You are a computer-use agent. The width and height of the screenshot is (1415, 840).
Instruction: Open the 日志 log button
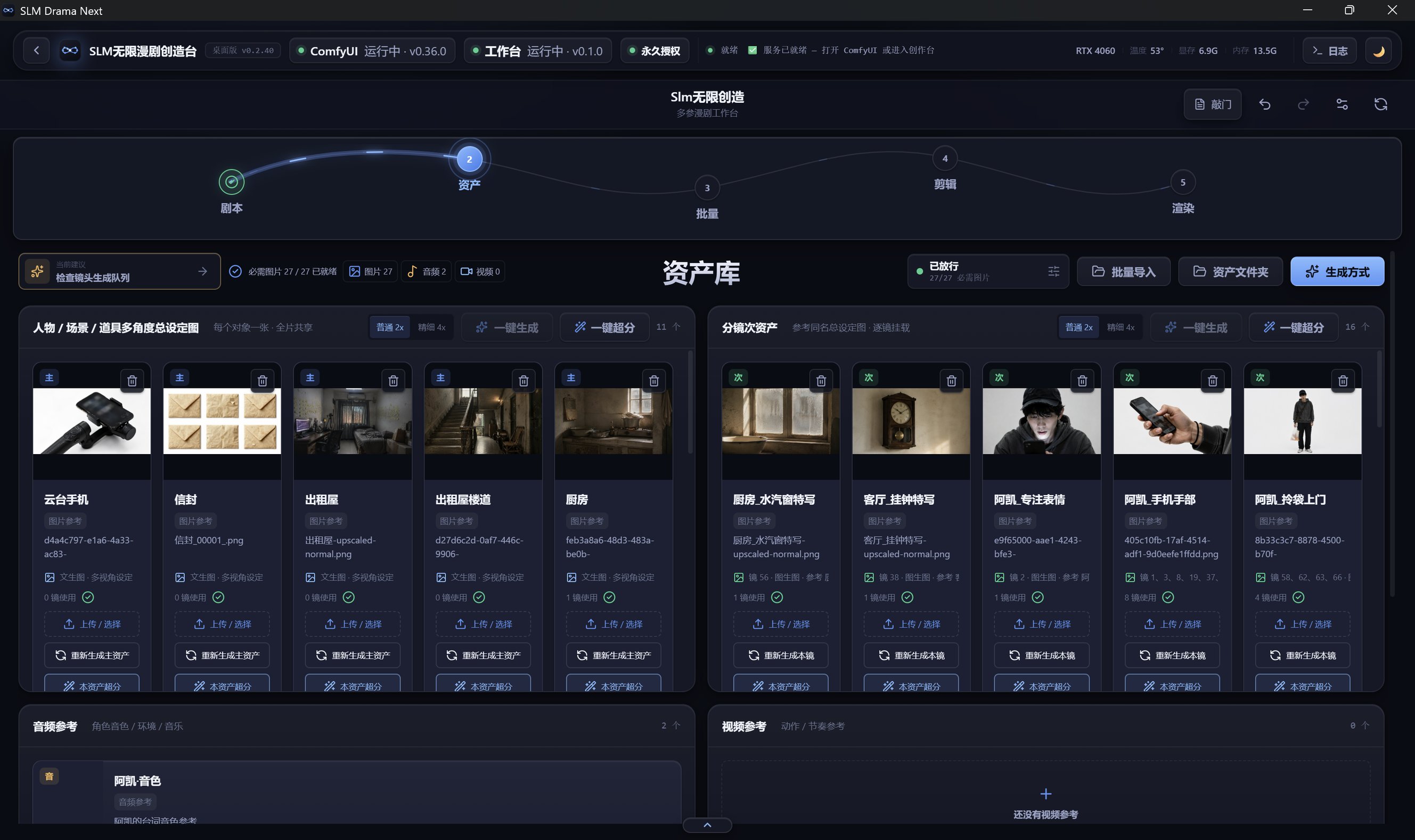[1329, 51]
